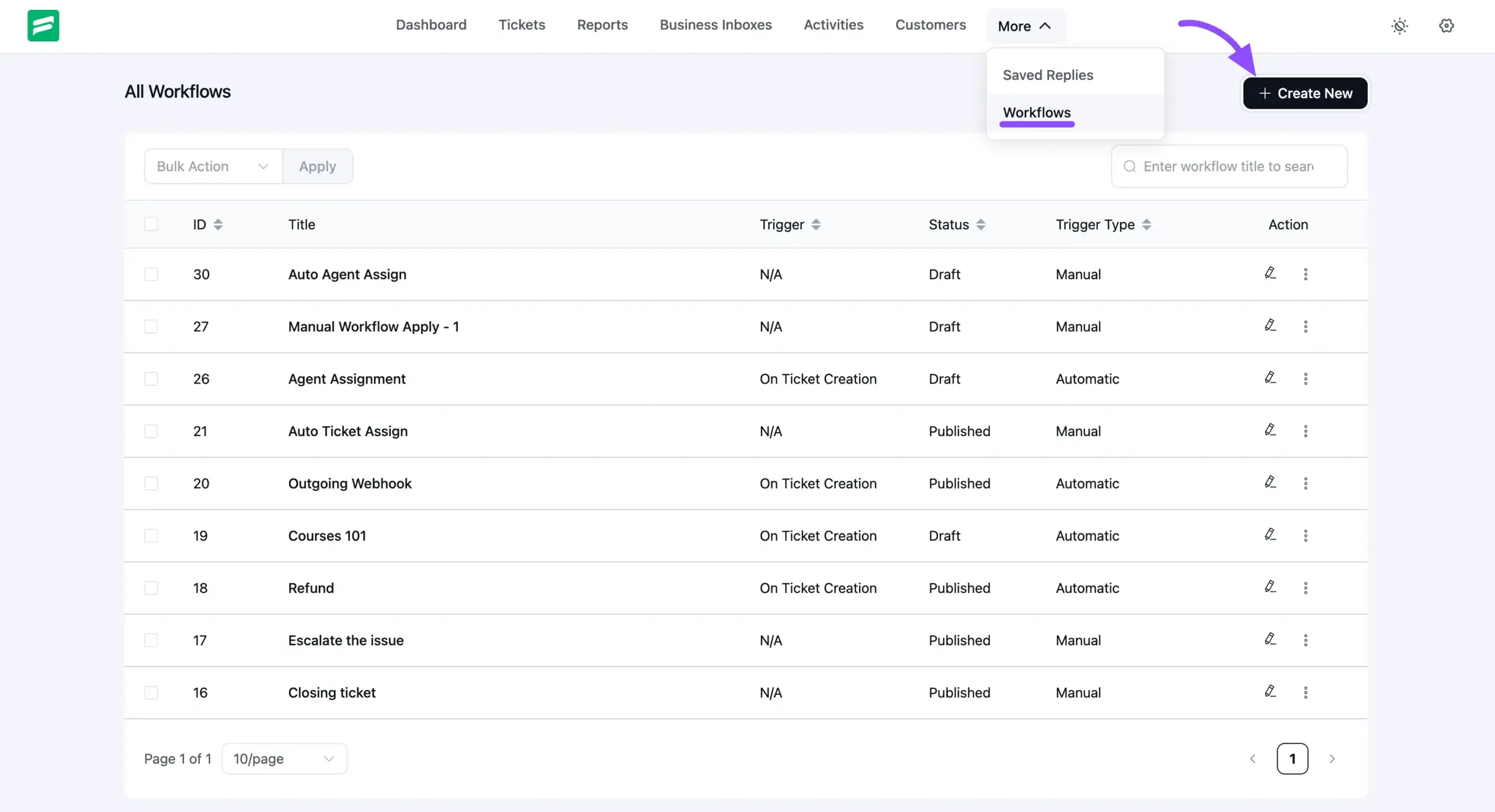Screen dimensions: 1495x812
Task: Open more options for Courses 101
Action: (x=1306, y=536)
